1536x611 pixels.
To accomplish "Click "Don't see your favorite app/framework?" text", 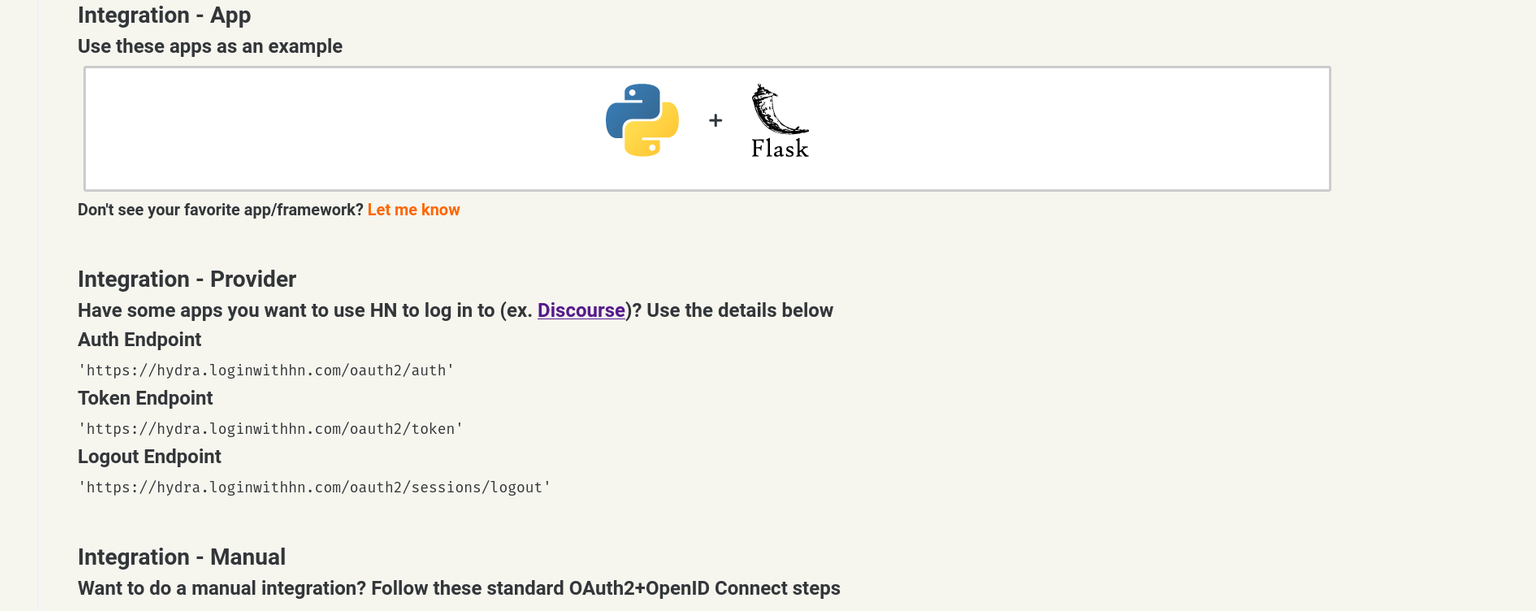I will pyautogui.click(x=220, y=210).
